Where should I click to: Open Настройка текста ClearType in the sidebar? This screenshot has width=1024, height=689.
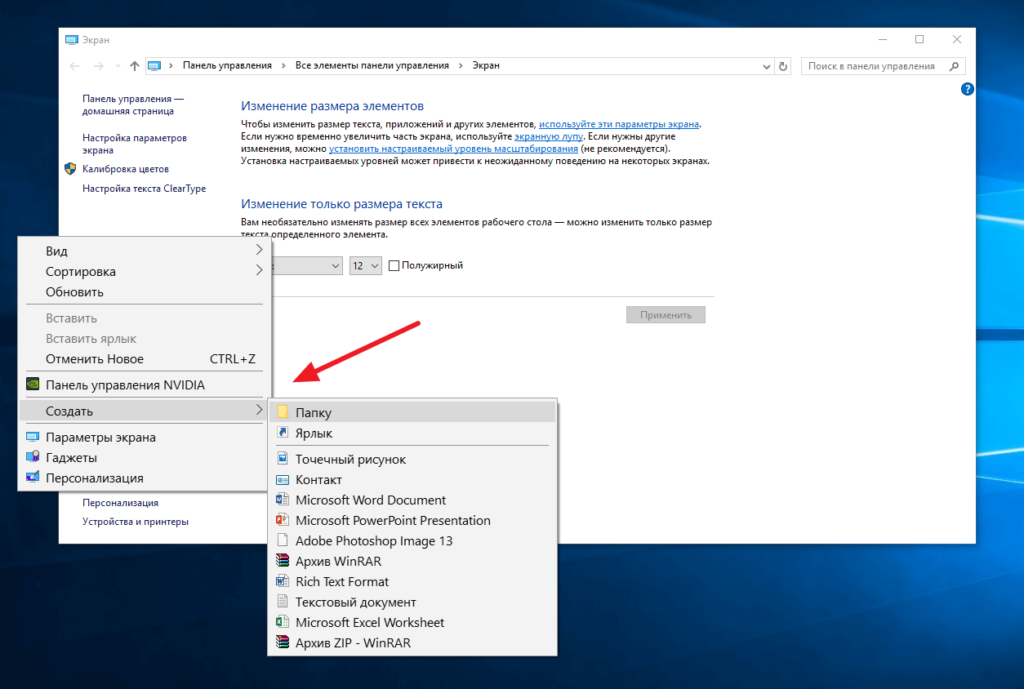pos(144,188)
